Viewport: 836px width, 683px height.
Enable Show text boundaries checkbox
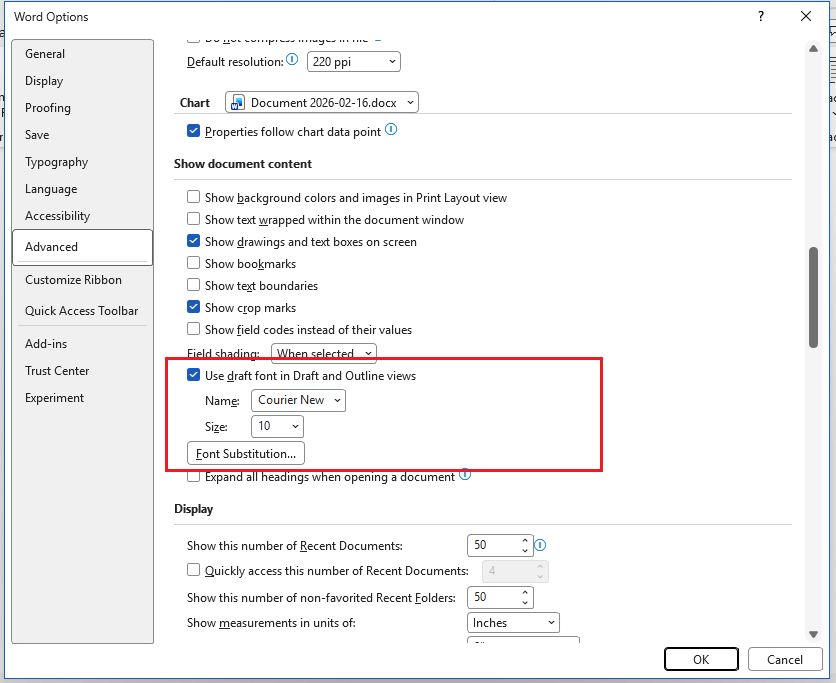194,285
